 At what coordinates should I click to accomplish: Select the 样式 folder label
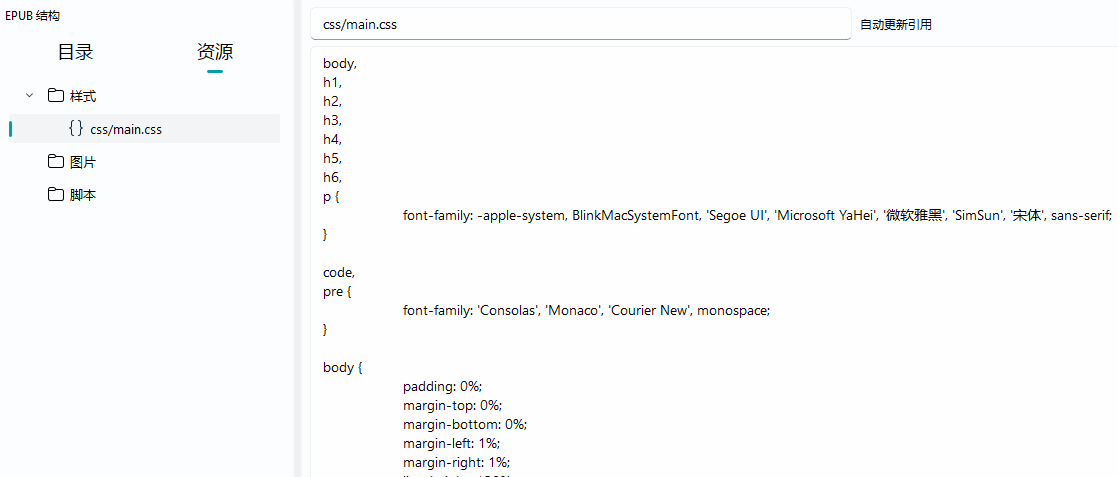83,96
